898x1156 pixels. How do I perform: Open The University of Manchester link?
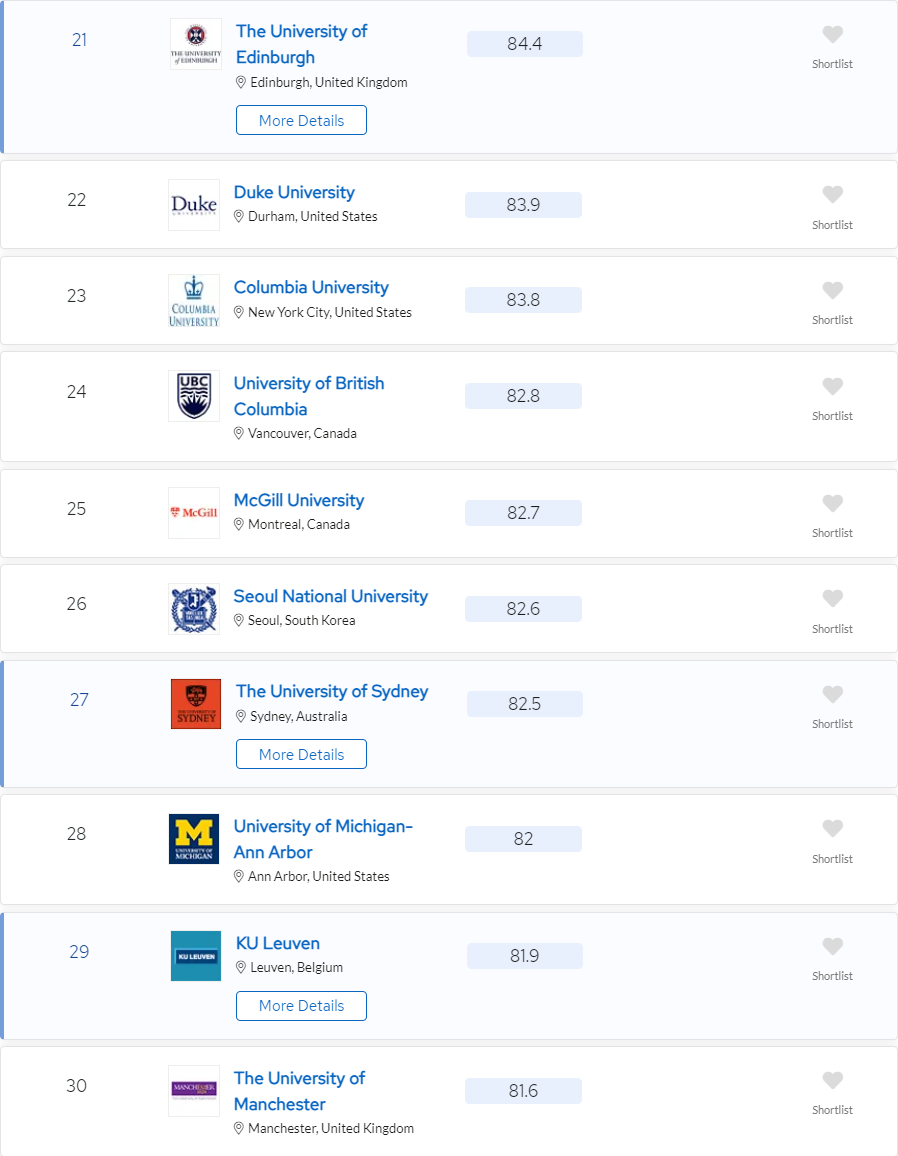(299, 1091)
